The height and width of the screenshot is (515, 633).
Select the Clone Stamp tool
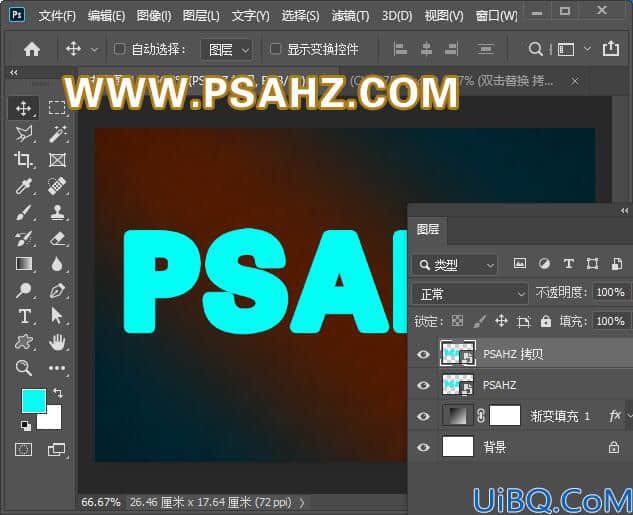pos(57,212)
